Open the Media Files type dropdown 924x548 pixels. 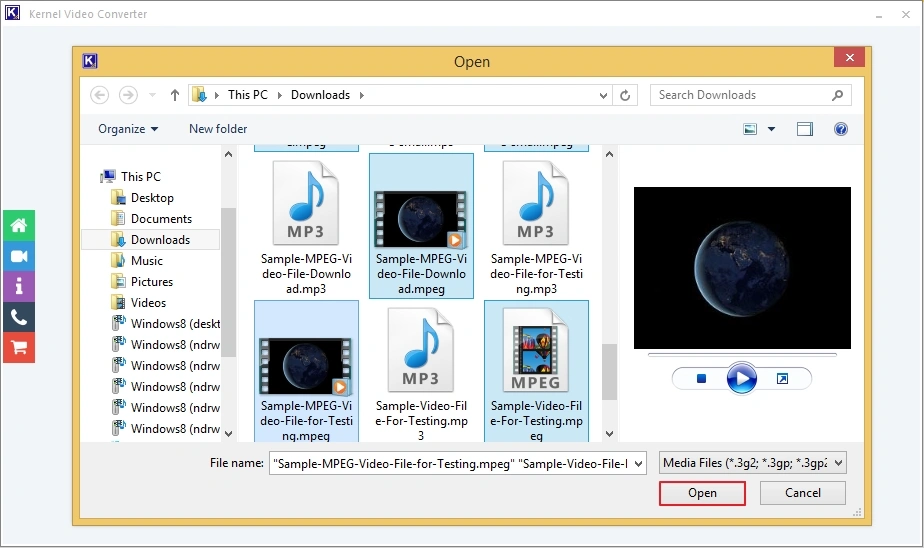pos(753,463)
